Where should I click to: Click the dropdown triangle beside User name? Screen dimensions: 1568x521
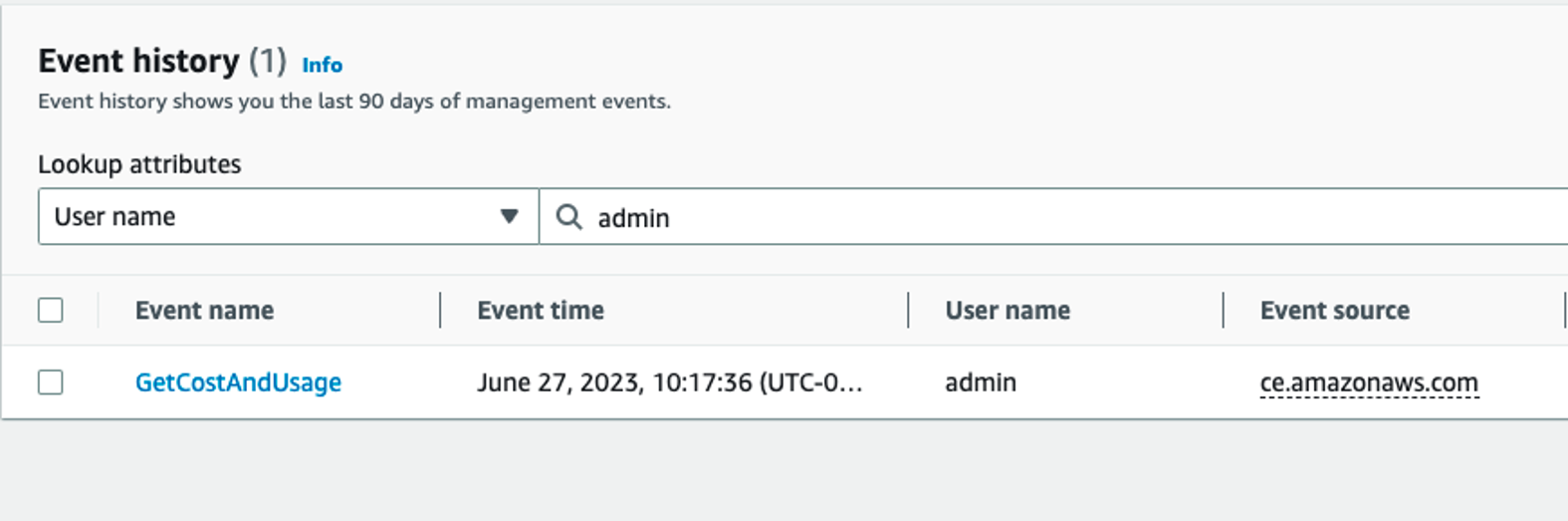[509, 216]
